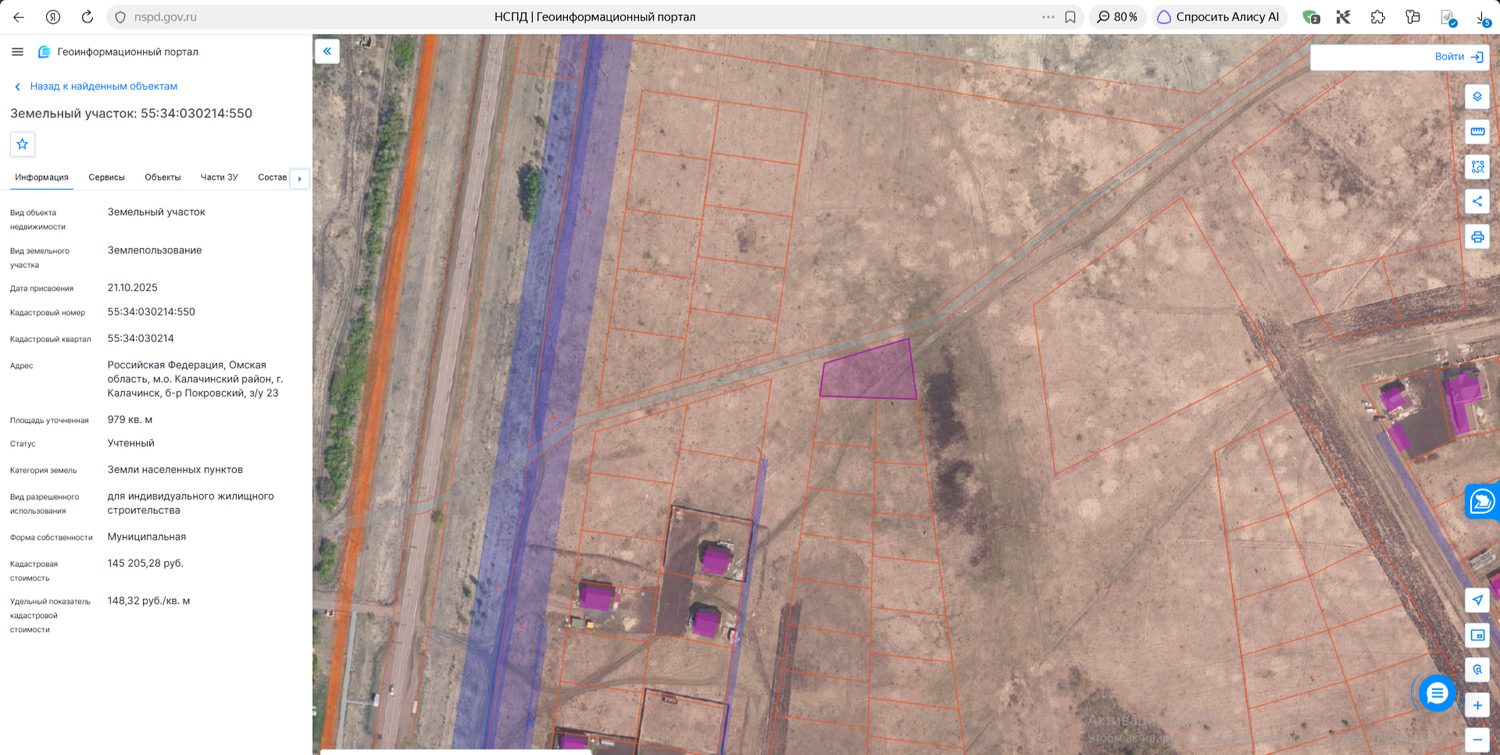Zoom out of the map with minus
The width and height of the screenshot is (1500, 755).
[x=1478, y=740]
